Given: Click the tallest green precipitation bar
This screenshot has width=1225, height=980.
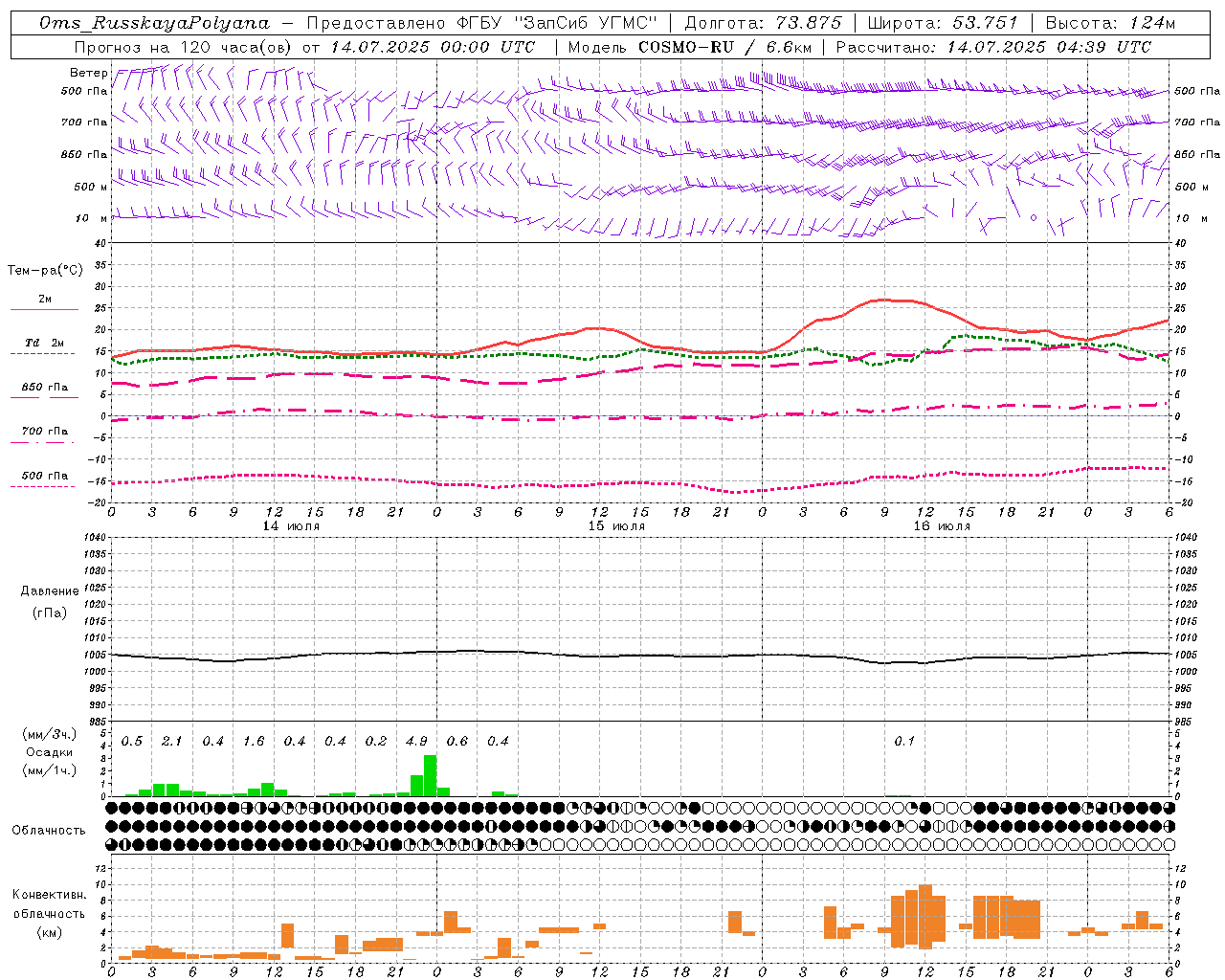Looking at the screenshot, I should 431,775.
